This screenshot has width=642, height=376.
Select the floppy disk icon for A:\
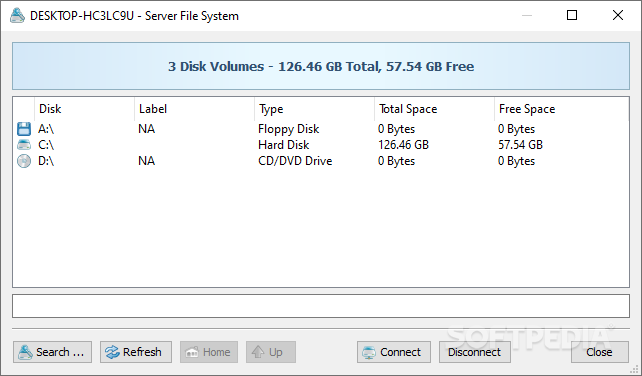pyautogui.click(x=24, y=129)
